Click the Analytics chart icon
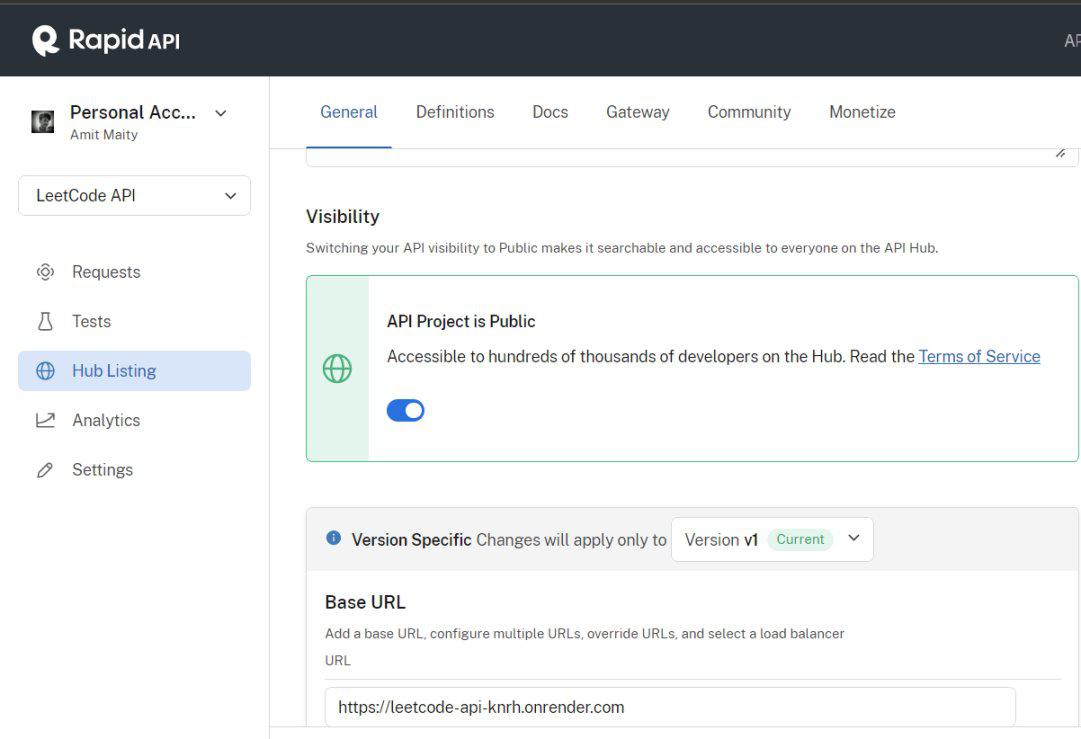The height and width of the screenshot is (739, 1081). (45, 420)
